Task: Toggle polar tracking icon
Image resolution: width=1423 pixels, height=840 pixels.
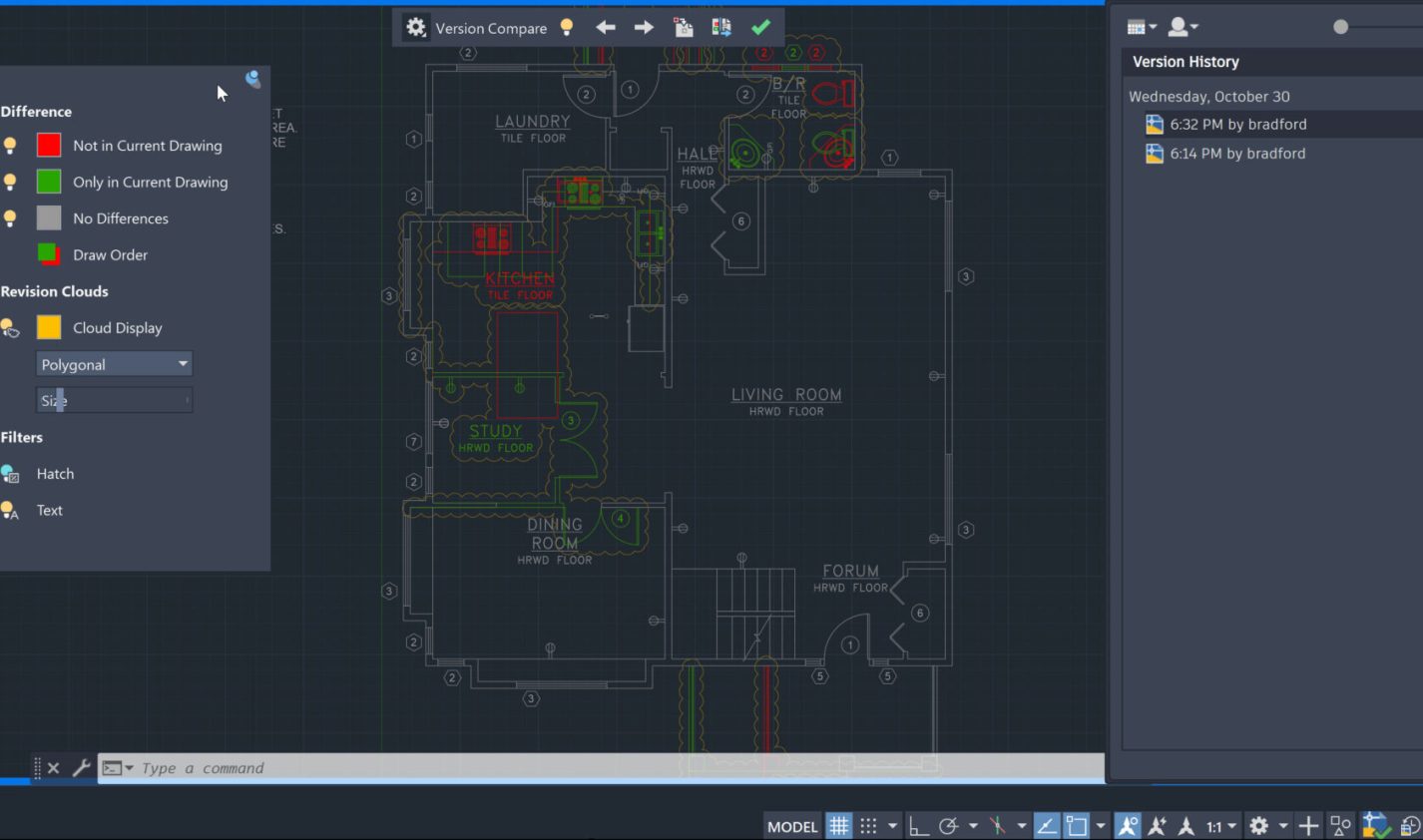Action: click(x=948, y=826)
